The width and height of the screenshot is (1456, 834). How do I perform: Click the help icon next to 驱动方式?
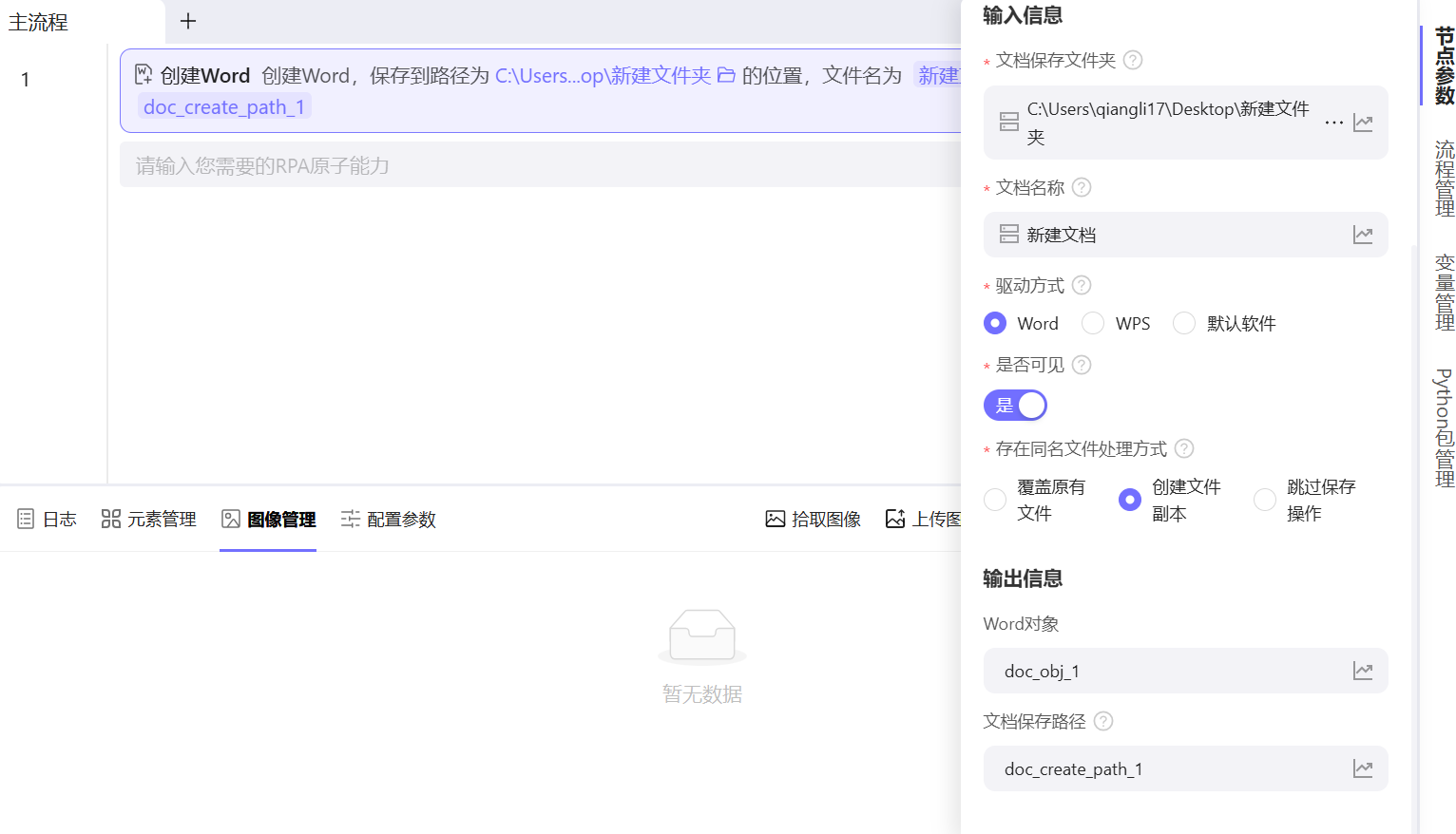coord(1081,285)
